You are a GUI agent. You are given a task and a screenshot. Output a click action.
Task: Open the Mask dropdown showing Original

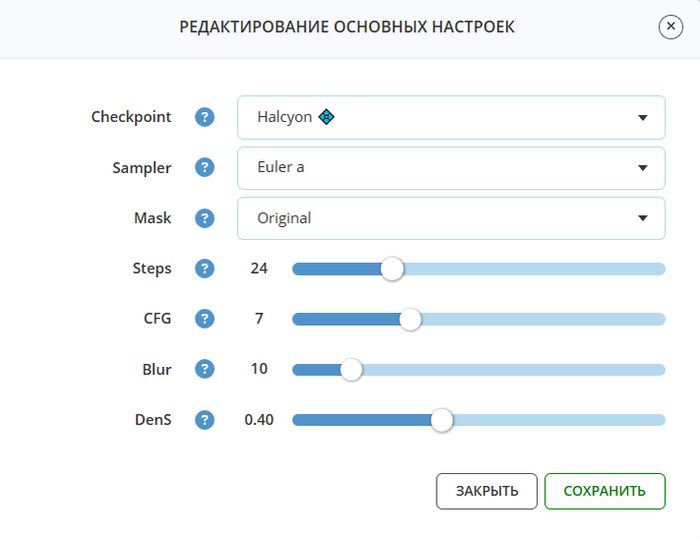tap(450, 218)
